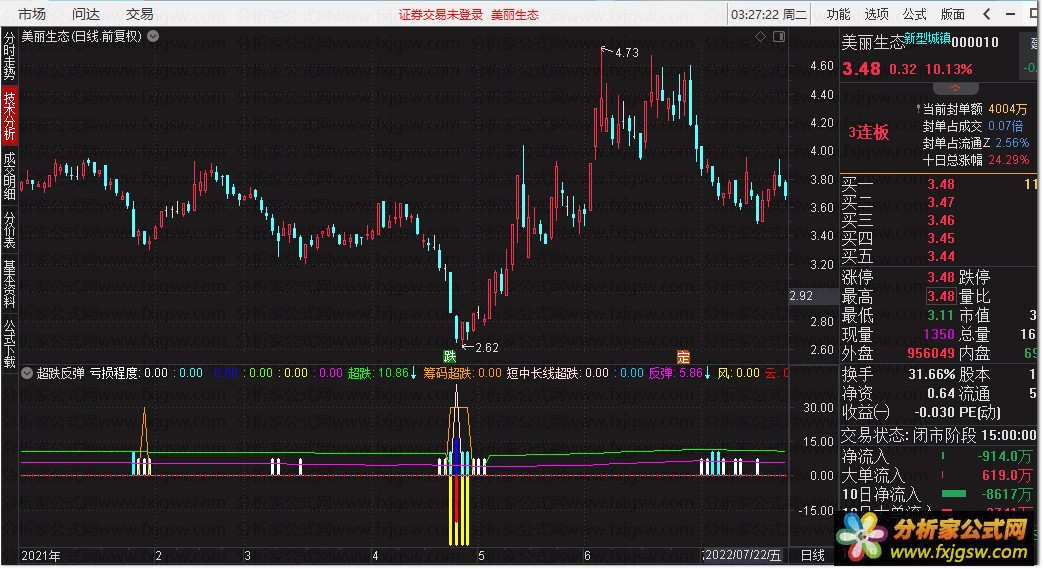Minimize the trading software window

[1011, 13]
